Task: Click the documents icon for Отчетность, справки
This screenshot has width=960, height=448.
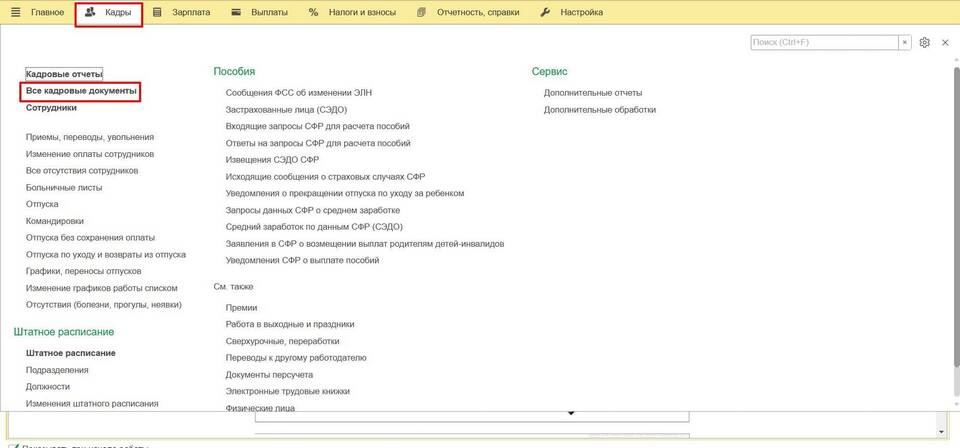Action: pyautogui.click(x=421, y=13)
